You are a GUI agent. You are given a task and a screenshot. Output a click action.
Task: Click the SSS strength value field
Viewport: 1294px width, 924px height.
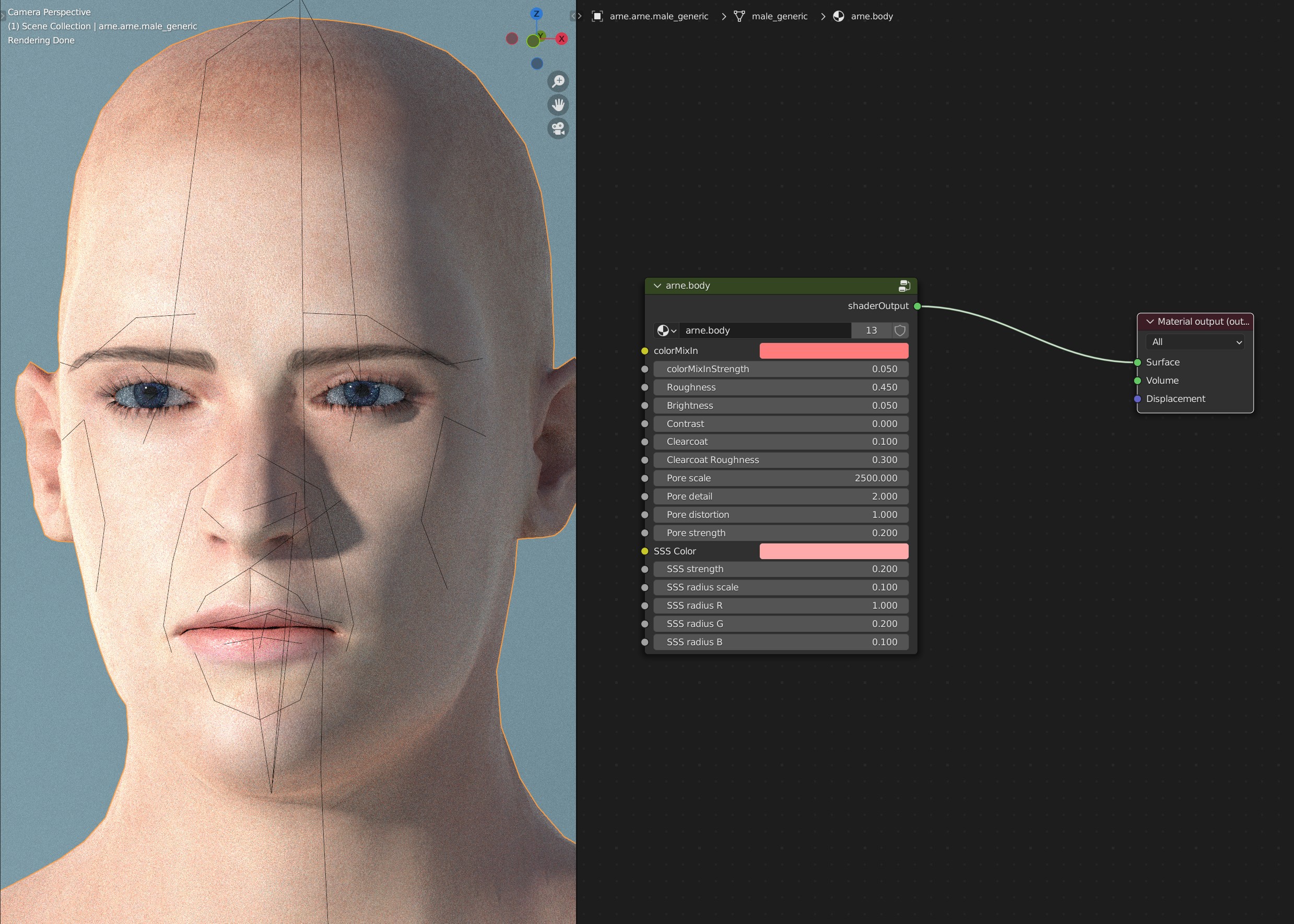click(781, 569)
